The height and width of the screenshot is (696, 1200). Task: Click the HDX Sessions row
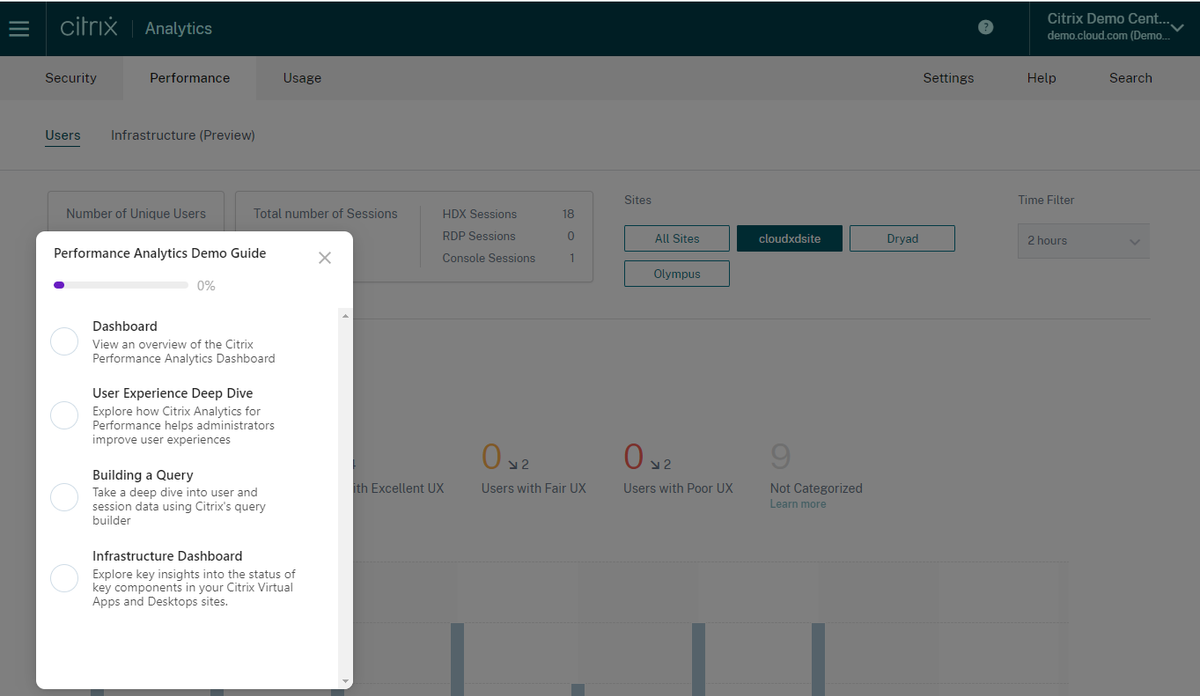[508, 214]
